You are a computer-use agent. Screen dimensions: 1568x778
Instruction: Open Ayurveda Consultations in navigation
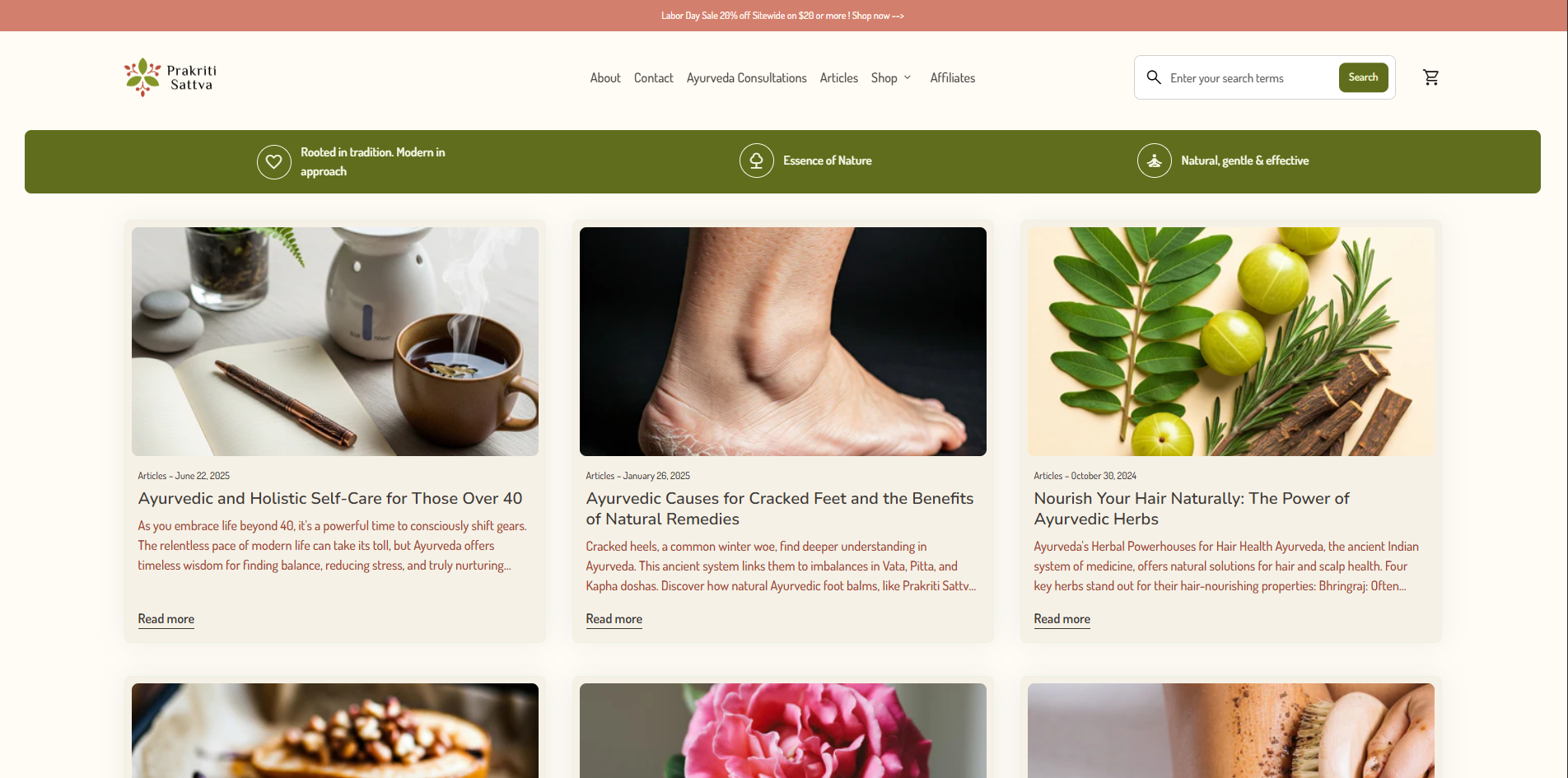point(746,78)
